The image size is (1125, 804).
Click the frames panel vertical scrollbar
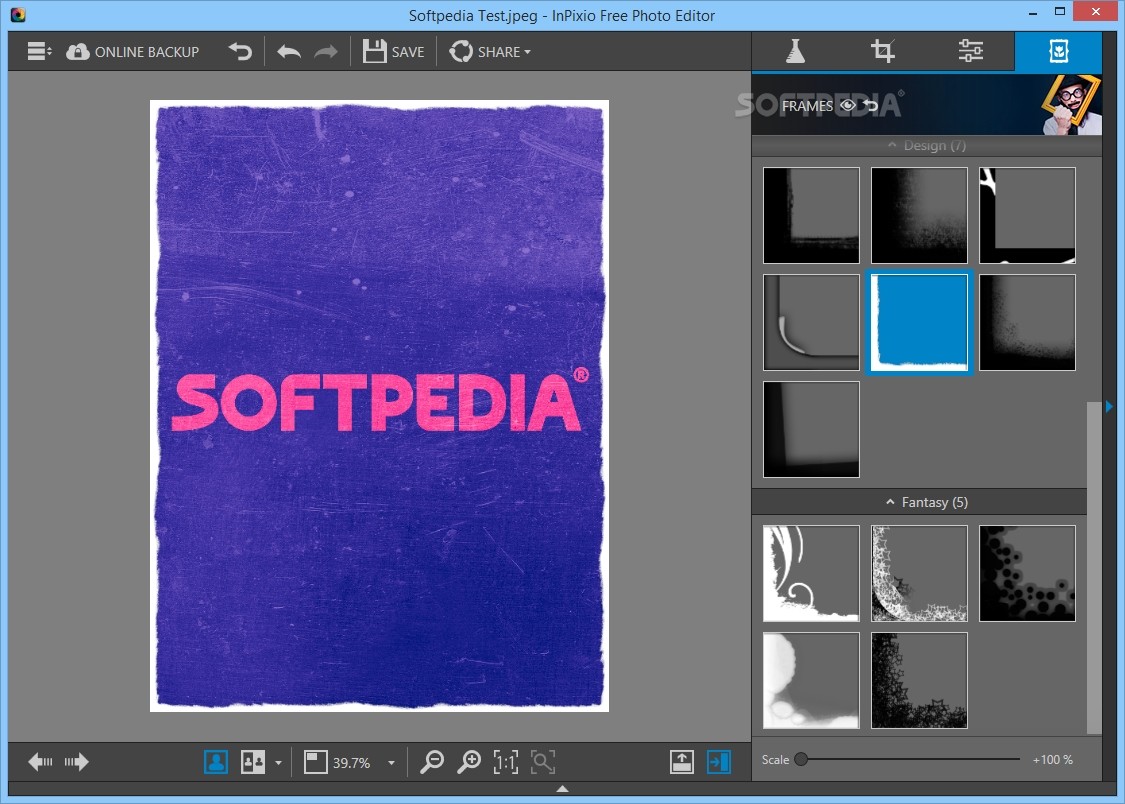pyautogui.click(x=1094, y=567)
